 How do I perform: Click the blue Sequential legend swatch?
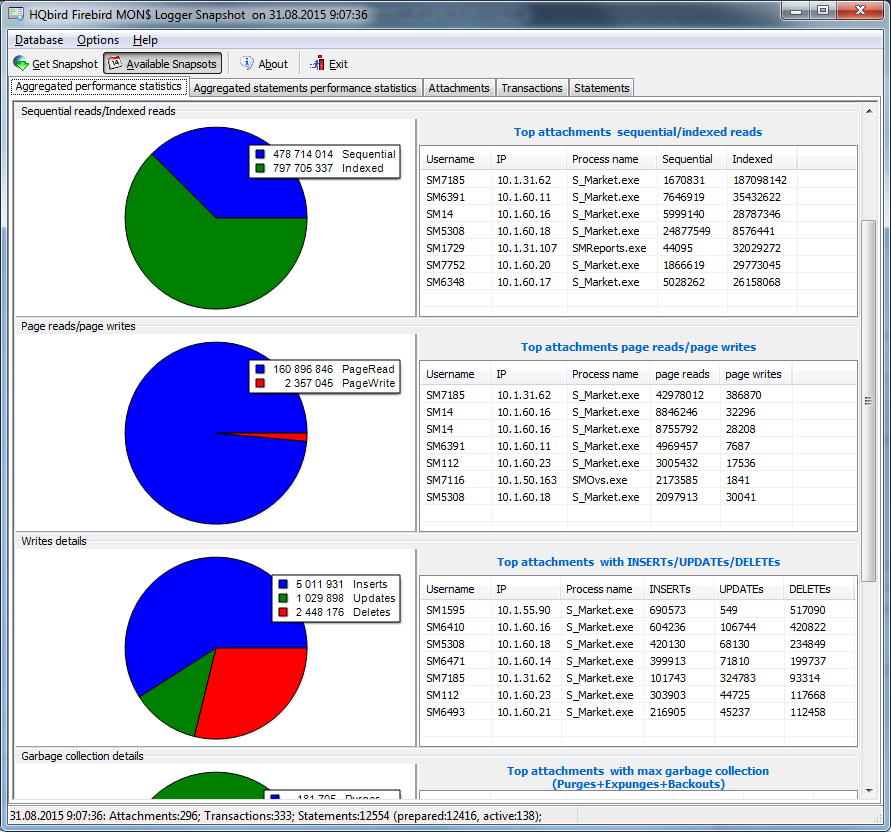[261, 155]
